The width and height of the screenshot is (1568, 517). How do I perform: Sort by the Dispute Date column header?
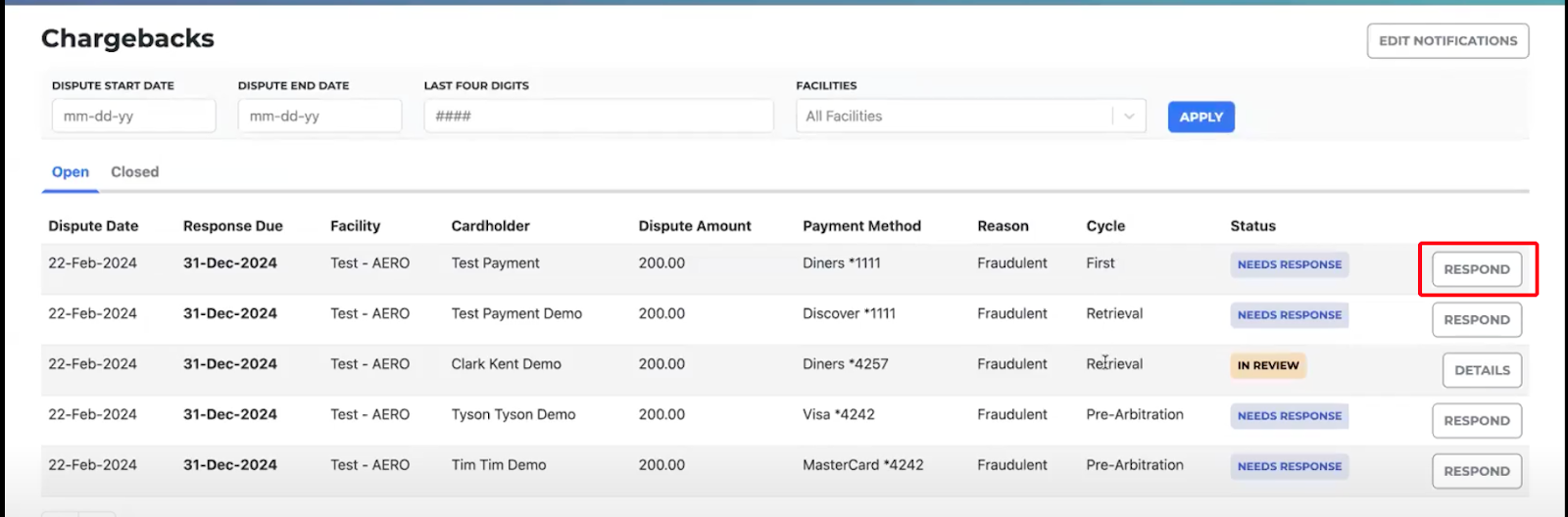click(93, 226)
